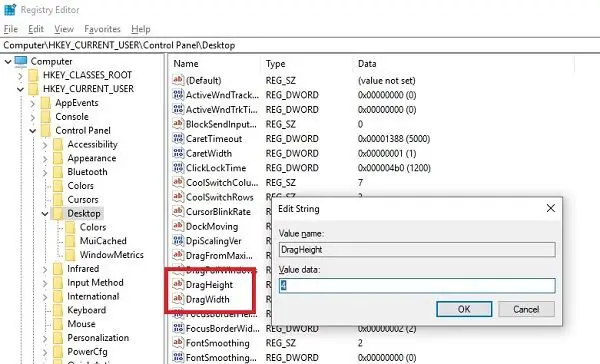
Task: Select the DragWidth value name
Action: point(207,299)
